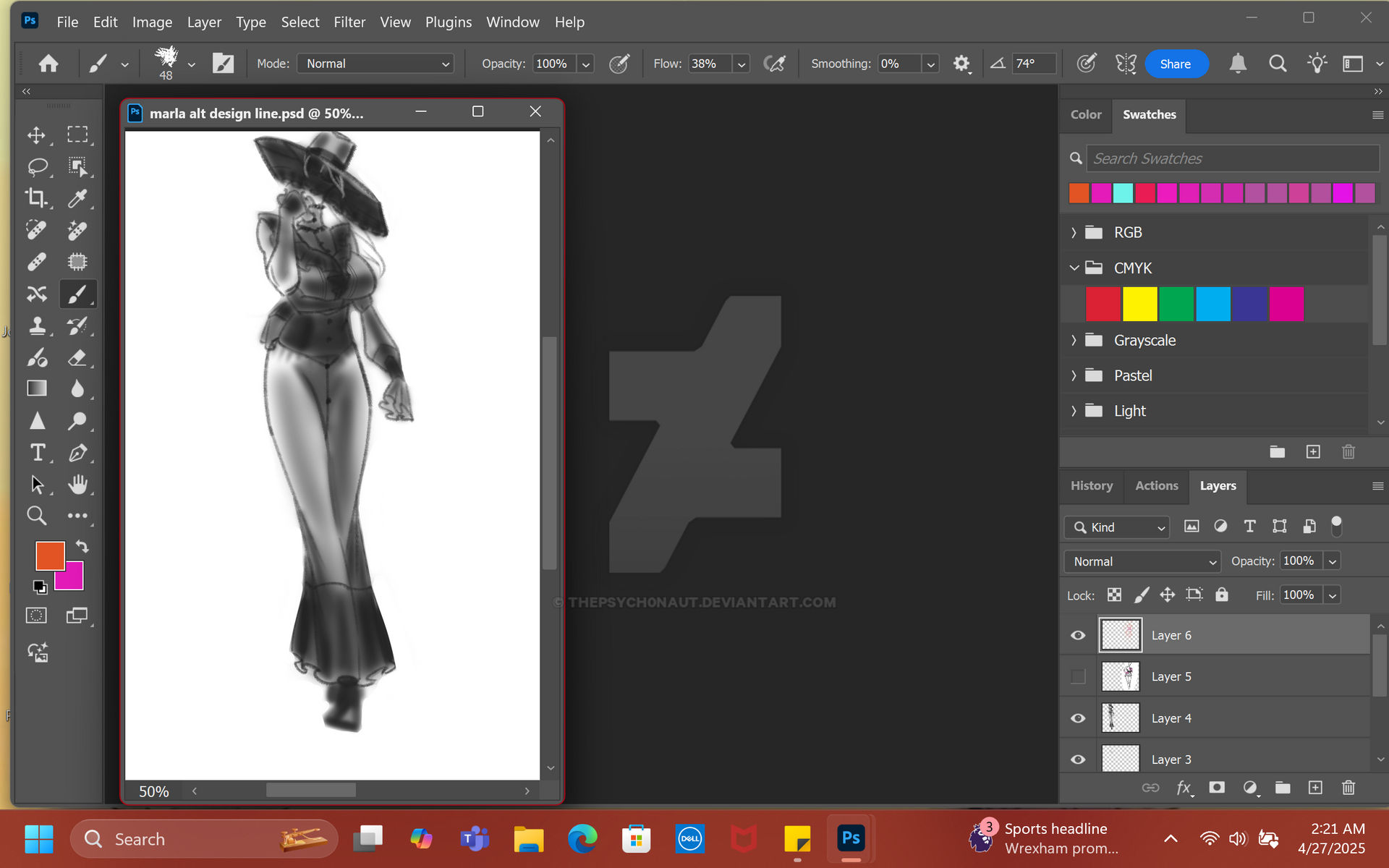Image resolution: width=1389 pixels, height=868 pixels.
Task: Hide Layer 3 visibility eye
Action: click(x=1078, y=759)
